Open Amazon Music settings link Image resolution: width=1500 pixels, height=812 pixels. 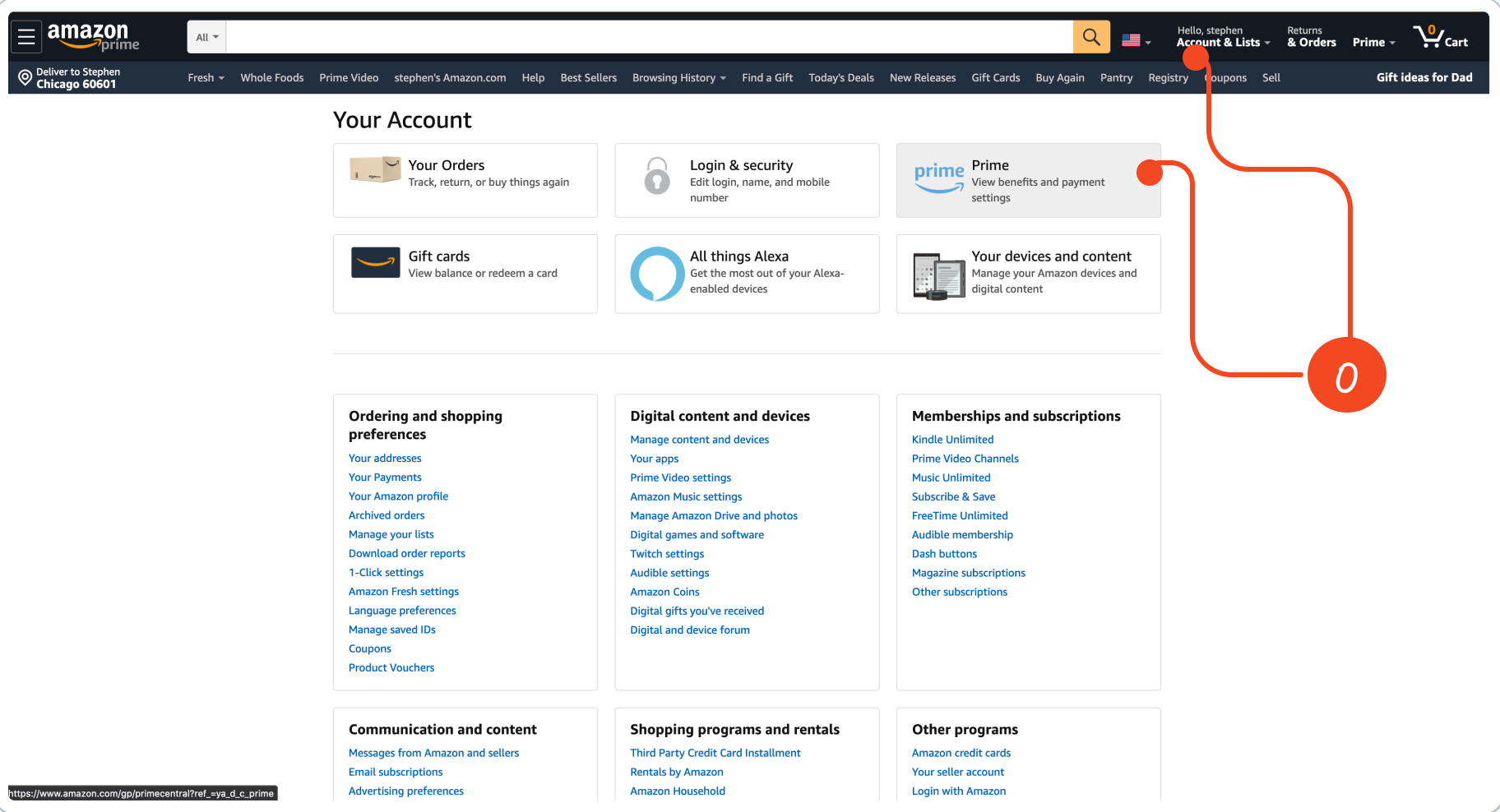(686, 496)
